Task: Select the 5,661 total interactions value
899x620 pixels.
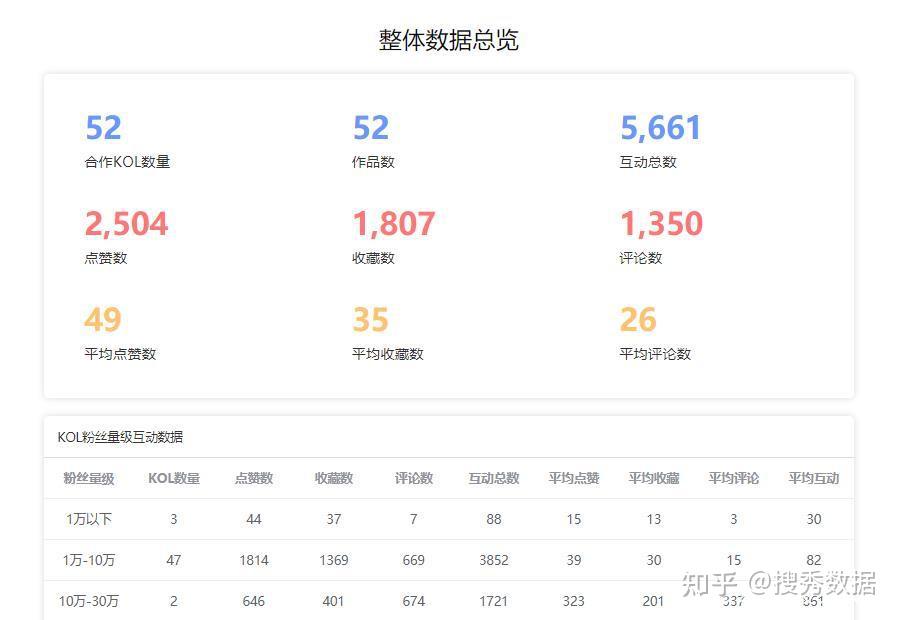Action: pos(660,127)
